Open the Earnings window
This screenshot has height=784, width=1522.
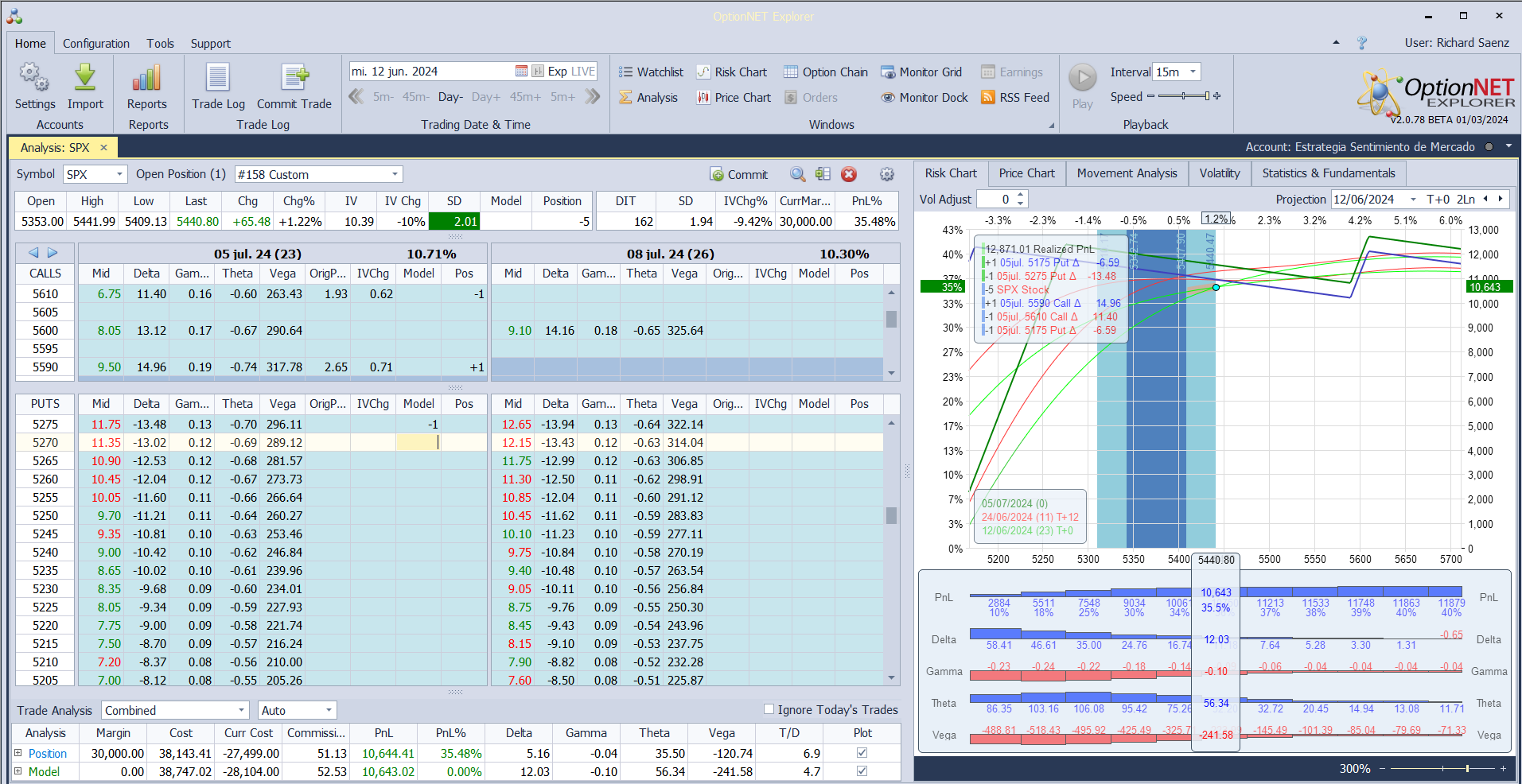(1012, 72)
